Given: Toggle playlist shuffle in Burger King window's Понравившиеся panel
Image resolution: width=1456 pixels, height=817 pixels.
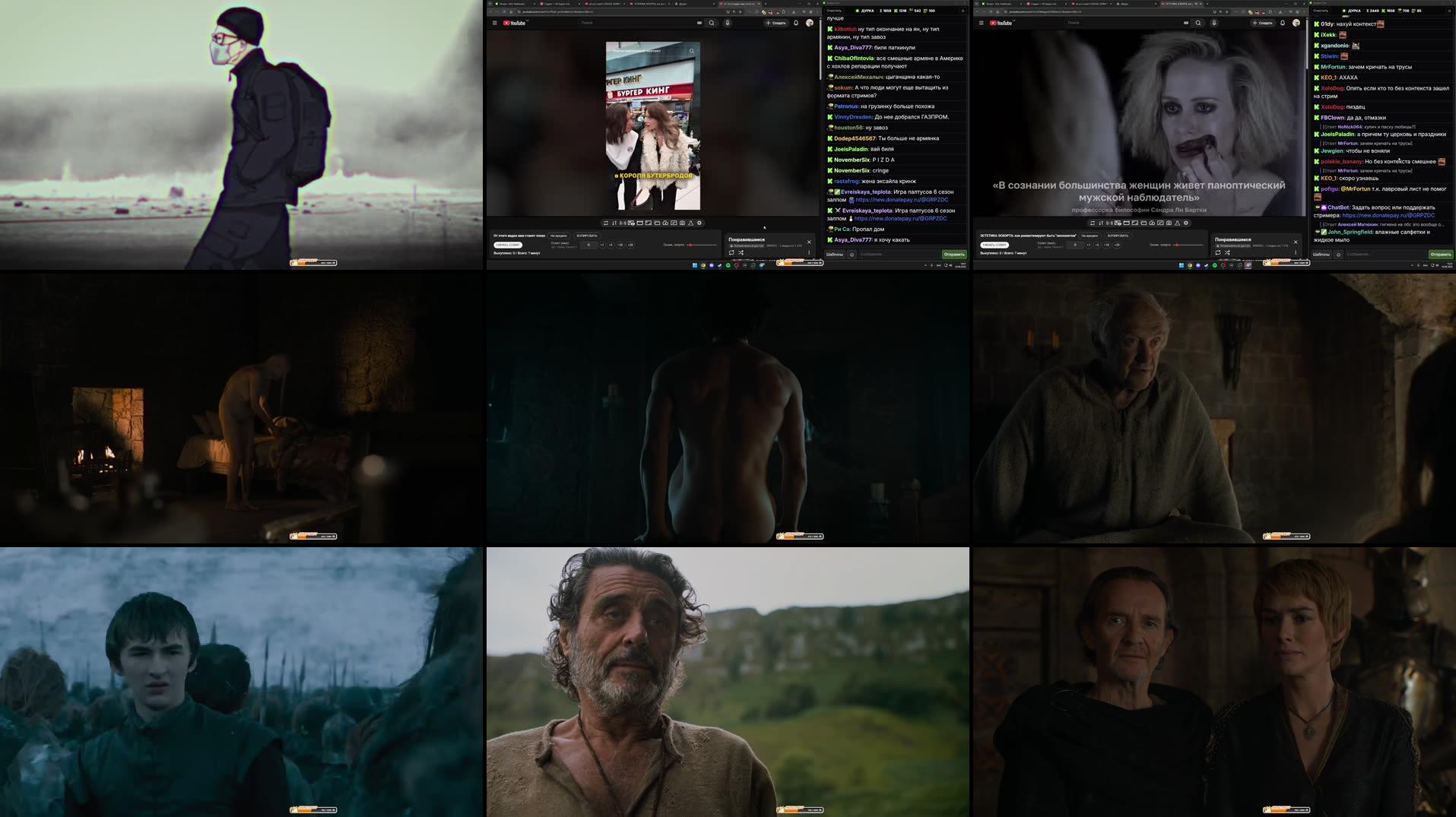Looking at the screenshot, I should (741, 252).
